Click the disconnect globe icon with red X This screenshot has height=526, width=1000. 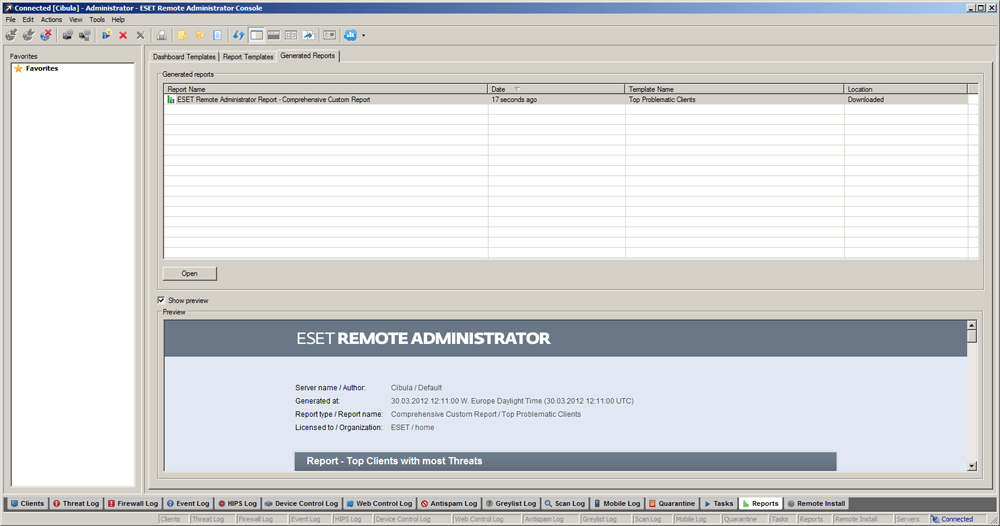(x=45, y=35)
